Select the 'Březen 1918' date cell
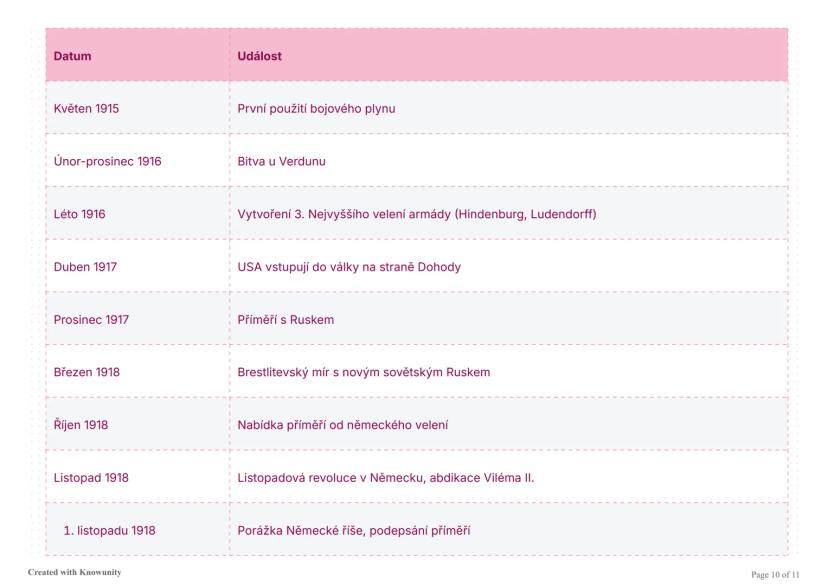Image resolution: width=828 pixels, height=586 pixels. tap(87, 372)
